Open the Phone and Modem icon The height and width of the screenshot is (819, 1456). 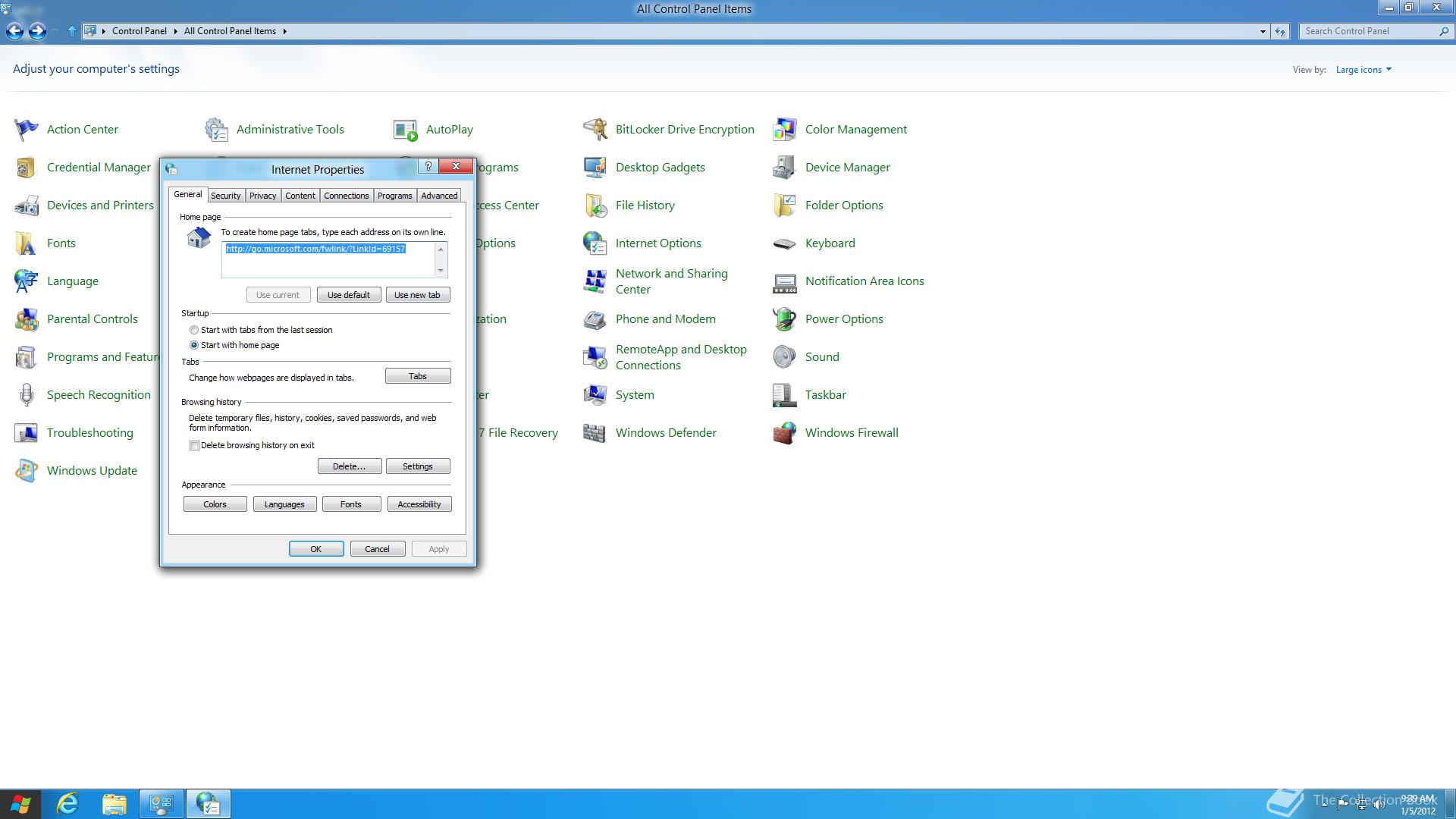[x=595, y=319]
